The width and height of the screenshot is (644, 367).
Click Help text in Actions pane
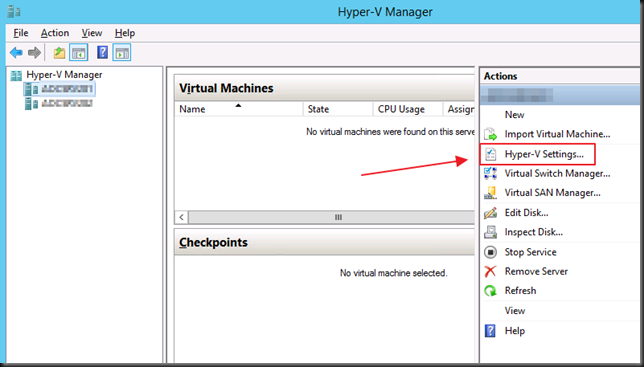tap(515, 331)
